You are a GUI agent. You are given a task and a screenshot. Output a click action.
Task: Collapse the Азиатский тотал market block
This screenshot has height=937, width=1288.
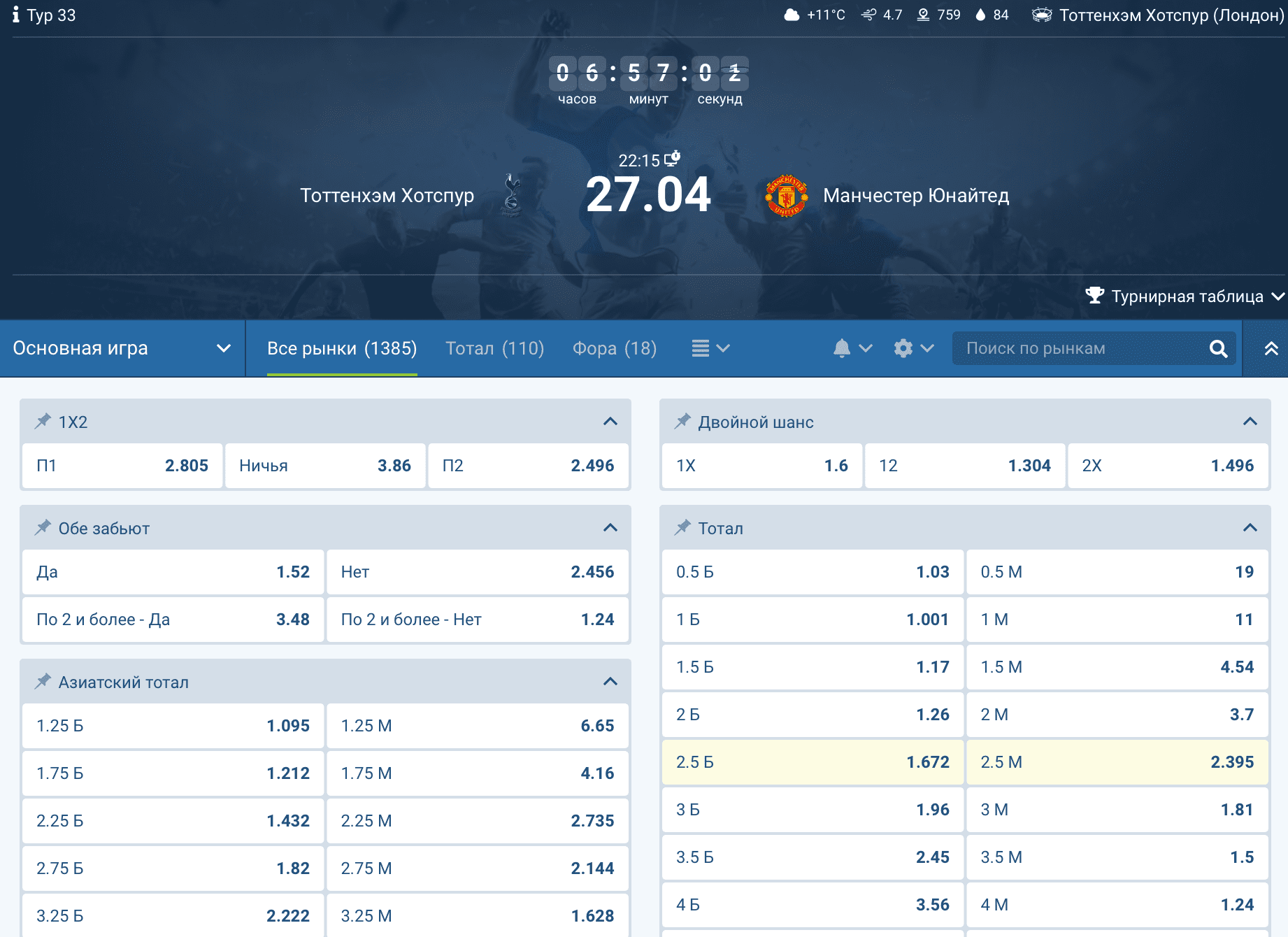[610, 681]
